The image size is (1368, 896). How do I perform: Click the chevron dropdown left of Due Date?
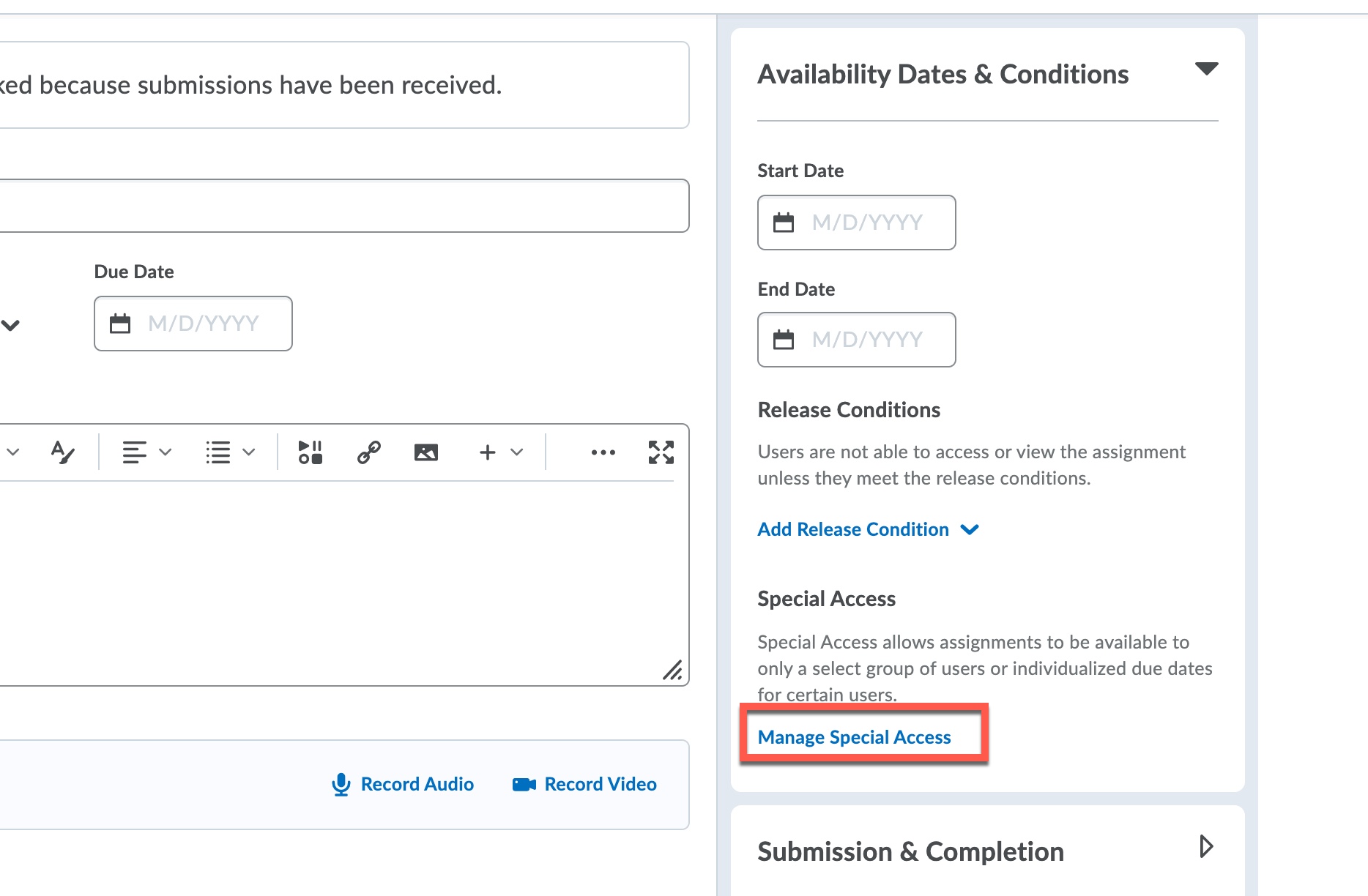[x=10, y=325]
